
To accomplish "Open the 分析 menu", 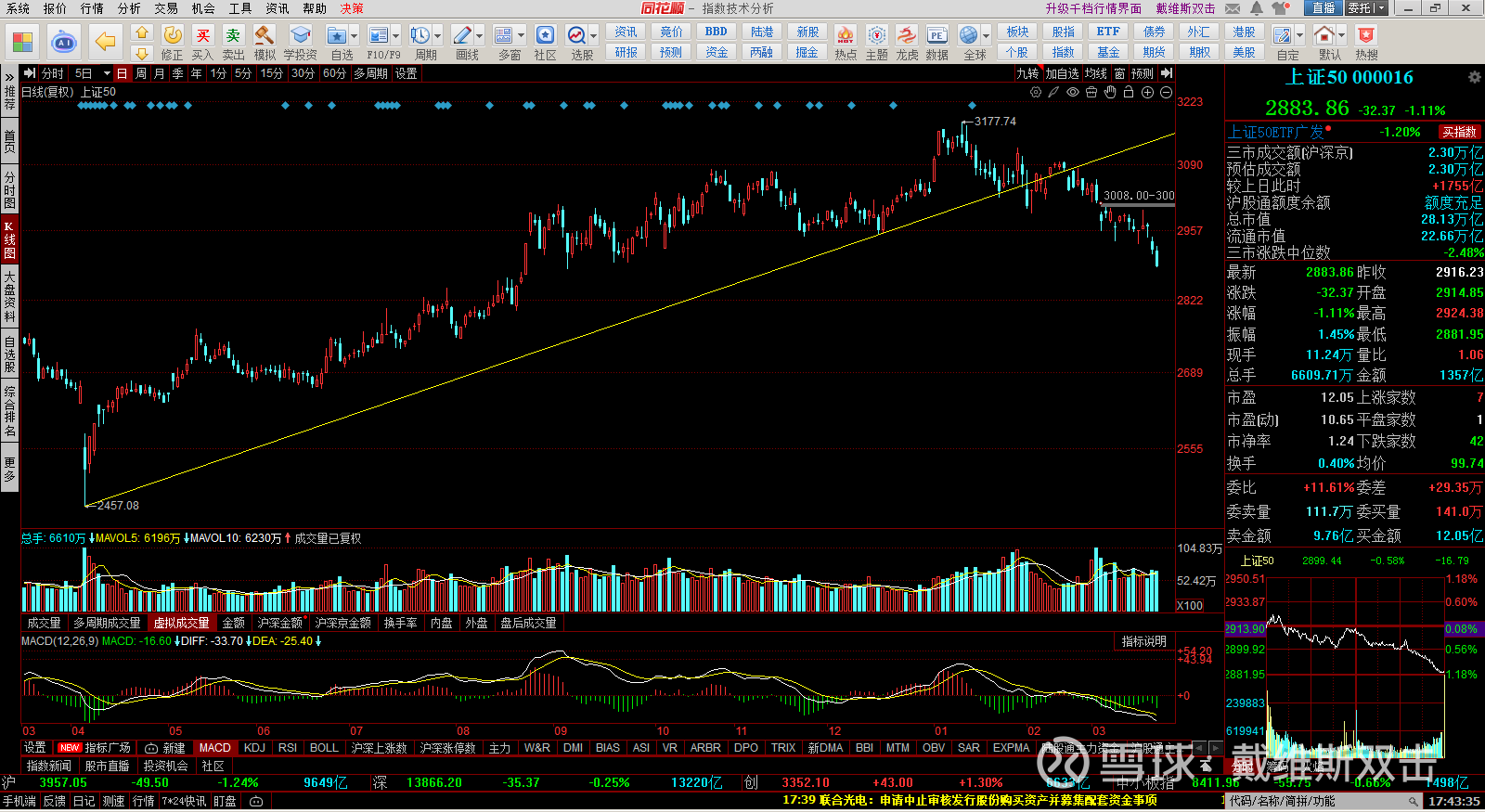I will point(129,8).
